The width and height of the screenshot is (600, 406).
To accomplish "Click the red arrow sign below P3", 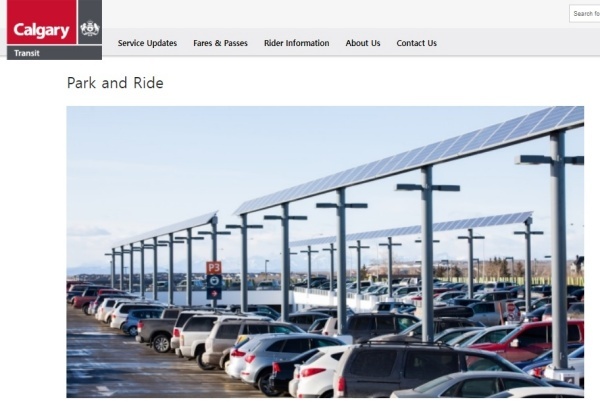I will coord(214,293).
